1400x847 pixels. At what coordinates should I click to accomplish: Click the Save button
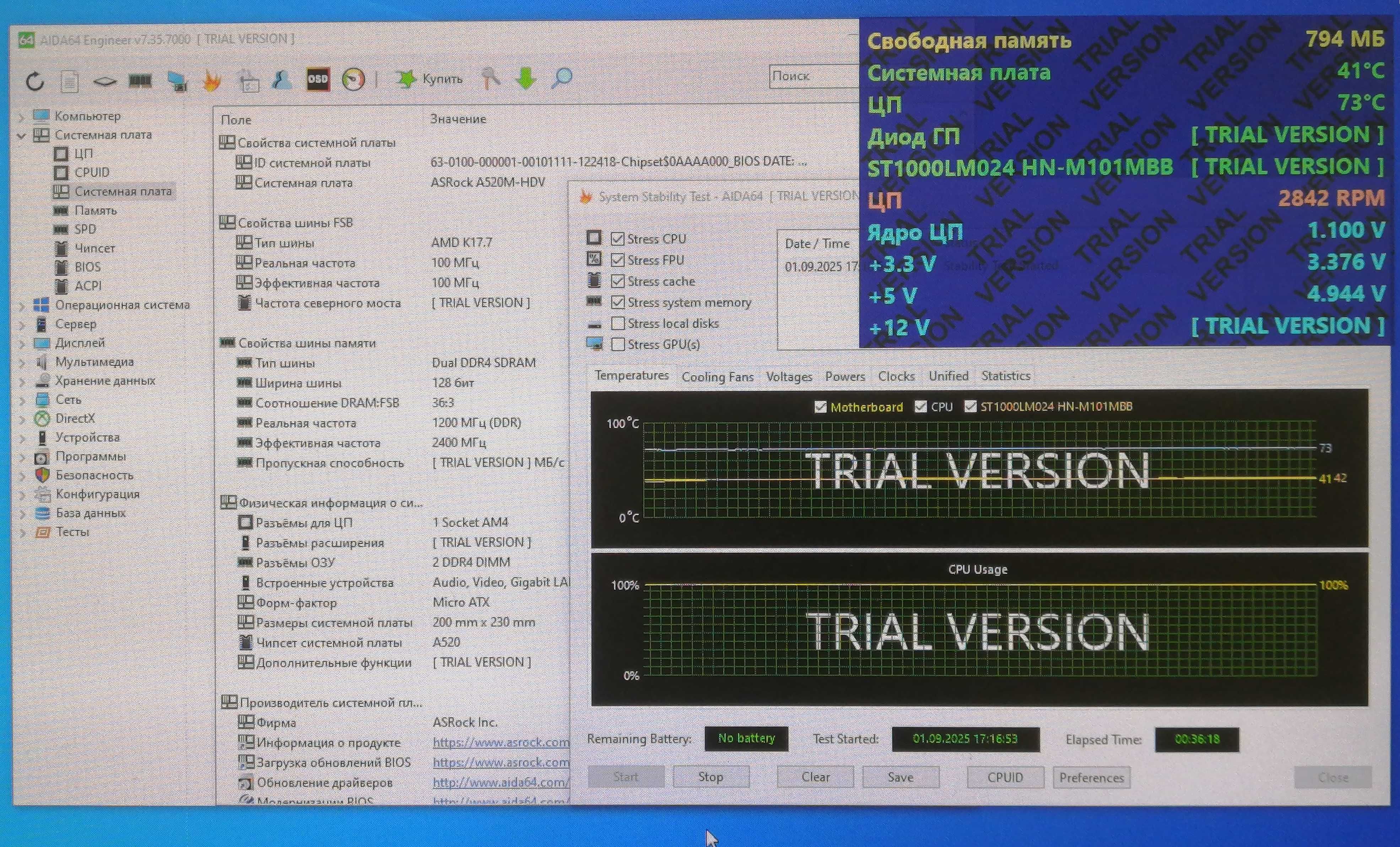[901, 777]
